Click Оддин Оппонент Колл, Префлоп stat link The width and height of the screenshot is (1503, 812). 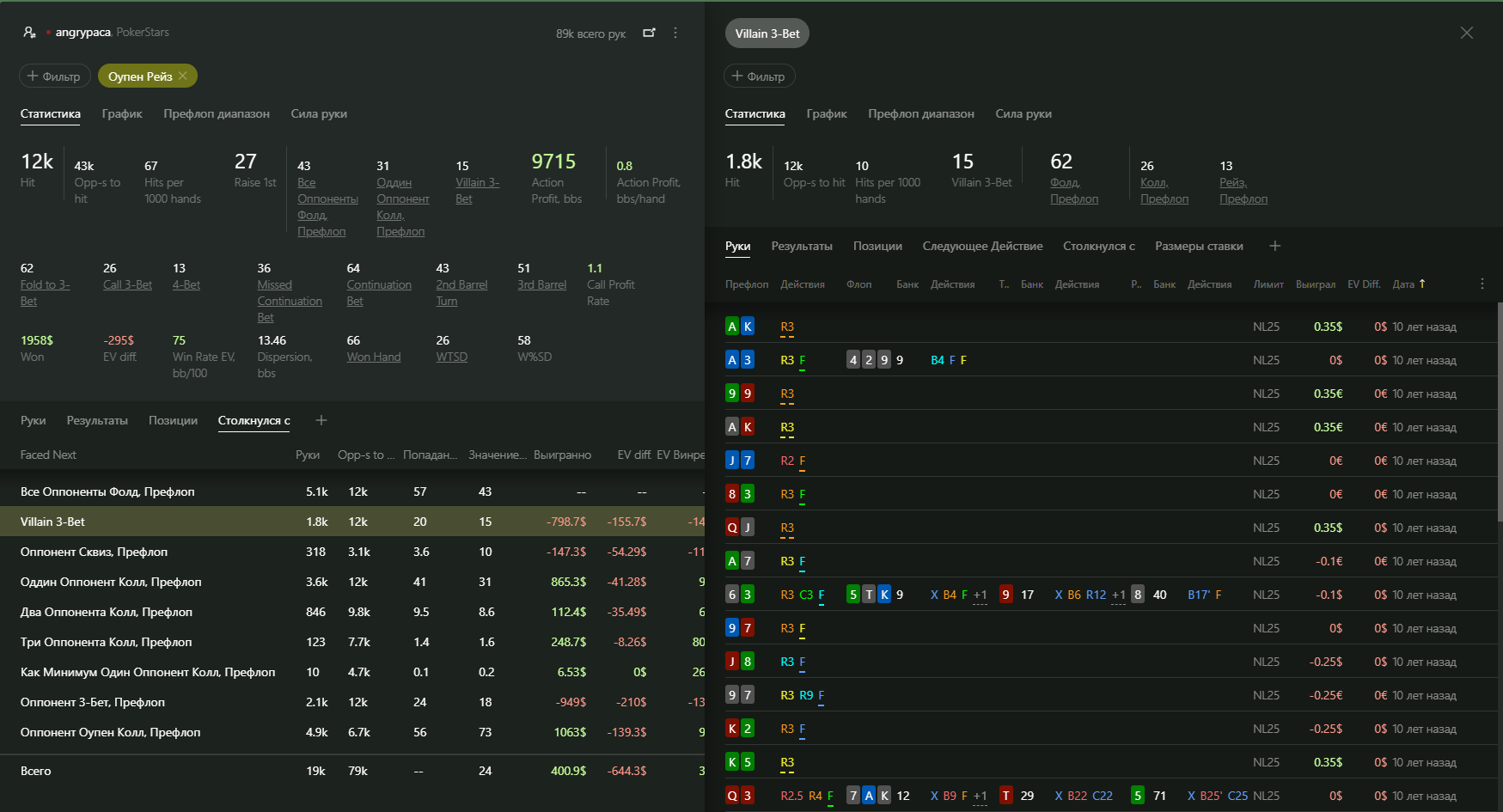[402, 206]
